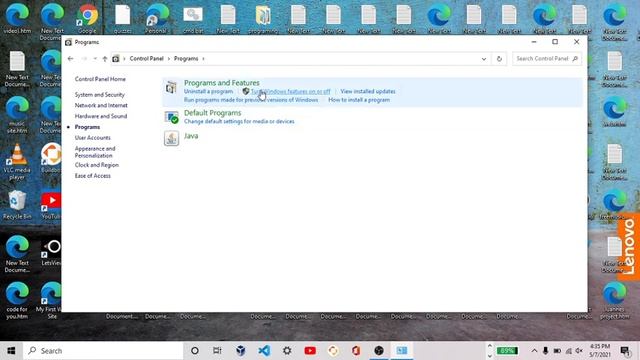
Task: Open Programs and Features heading link
Action: pyautogui.click(x=222, y=83)
